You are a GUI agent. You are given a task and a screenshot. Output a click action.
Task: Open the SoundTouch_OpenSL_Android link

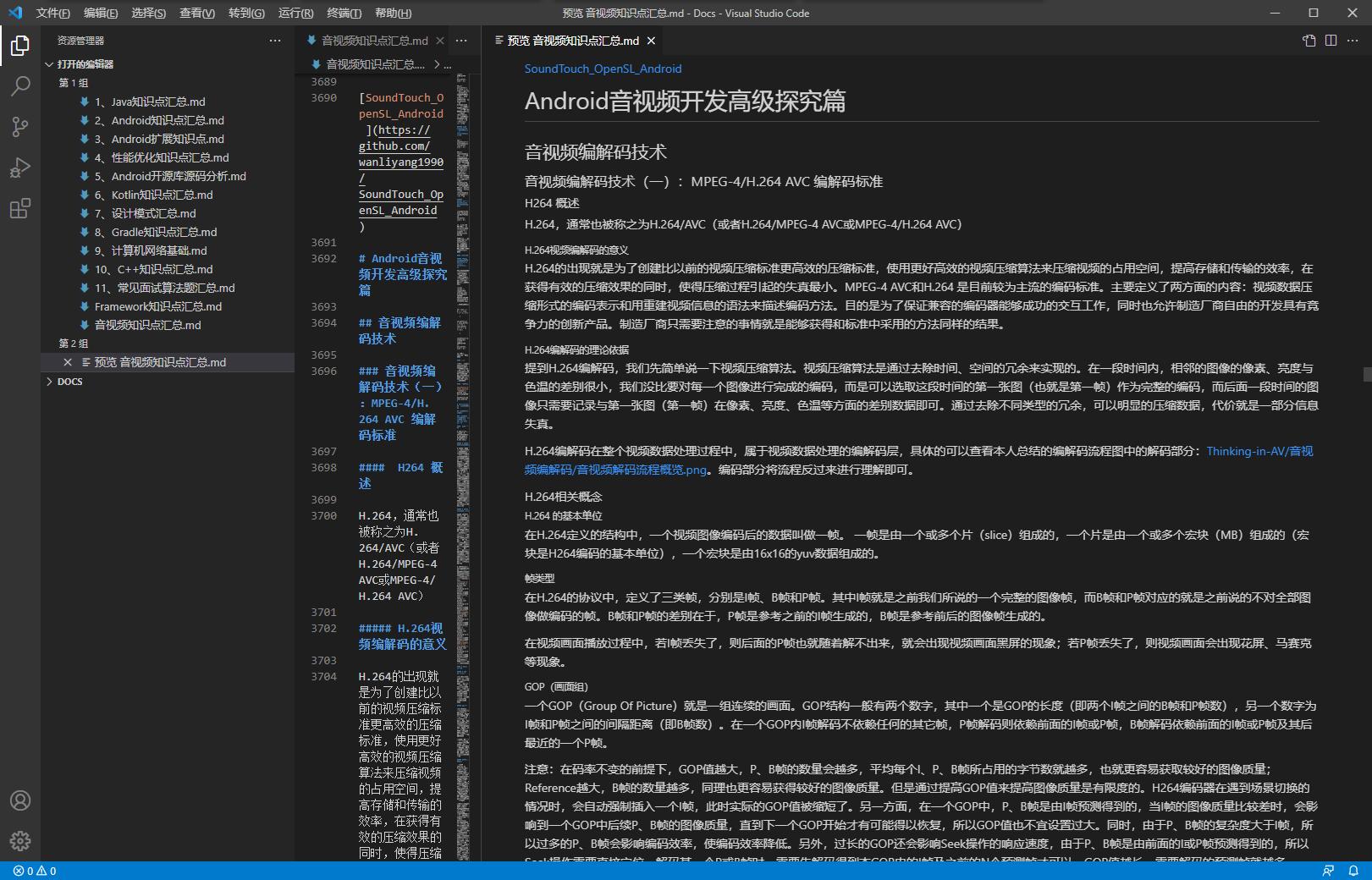point(603,69)
